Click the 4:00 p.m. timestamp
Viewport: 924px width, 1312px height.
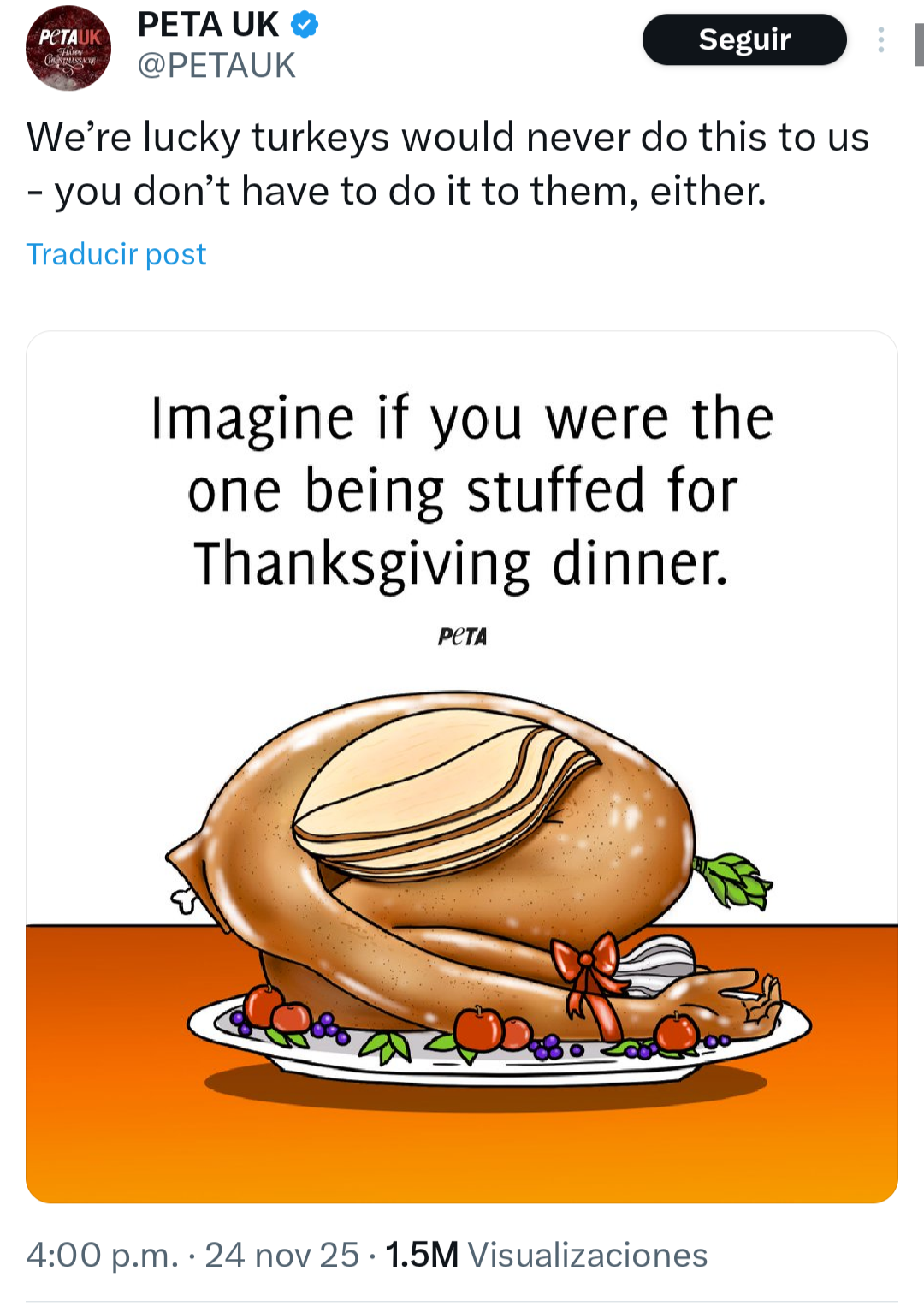[102, 1255]
